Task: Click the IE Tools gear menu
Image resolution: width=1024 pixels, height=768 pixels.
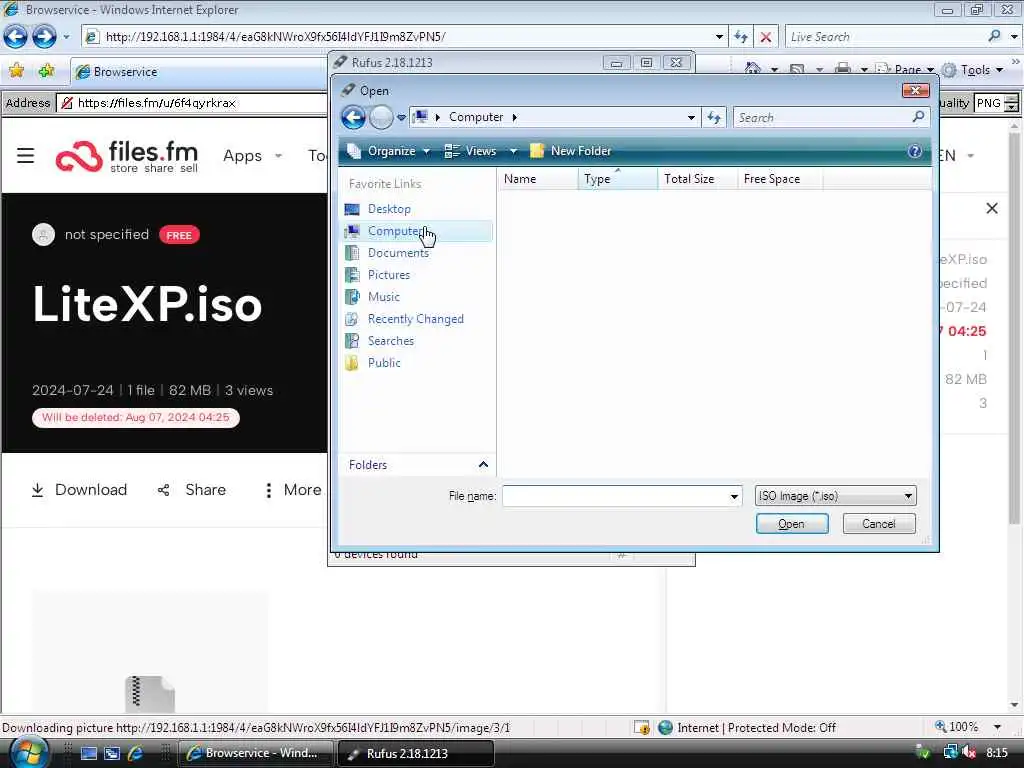Action: pyautogui.click(x=972, y=70)
